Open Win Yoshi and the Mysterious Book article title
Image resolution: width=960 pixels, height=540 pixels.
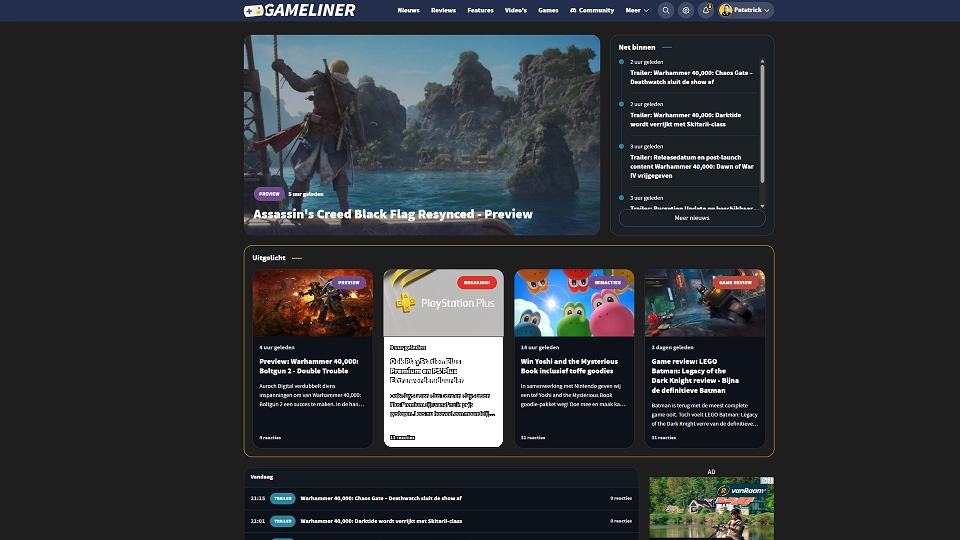pyautogui.click(x=569, y=366)
